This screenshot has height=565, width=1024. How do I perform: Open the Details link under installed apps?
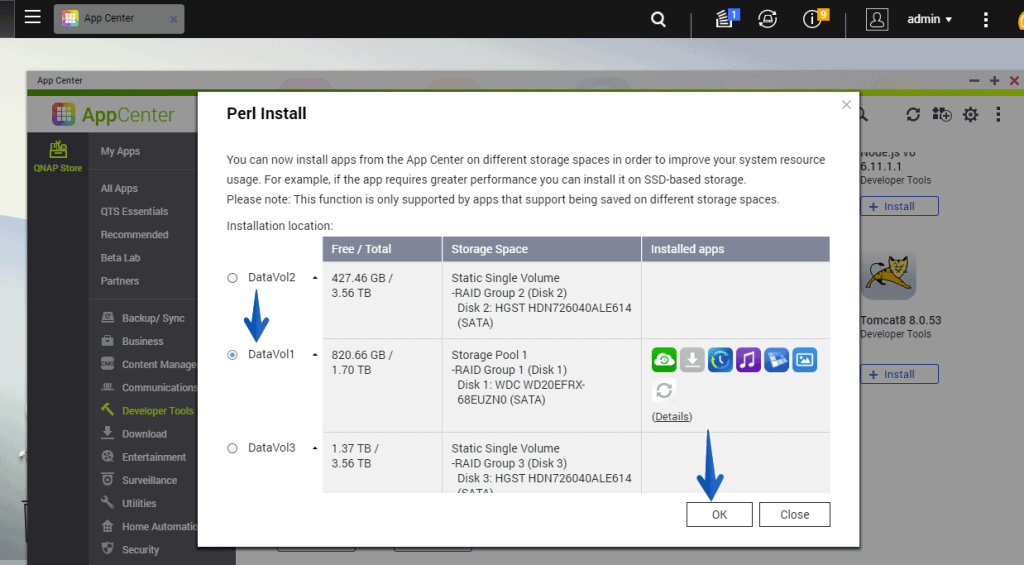(x=671, y=416)
